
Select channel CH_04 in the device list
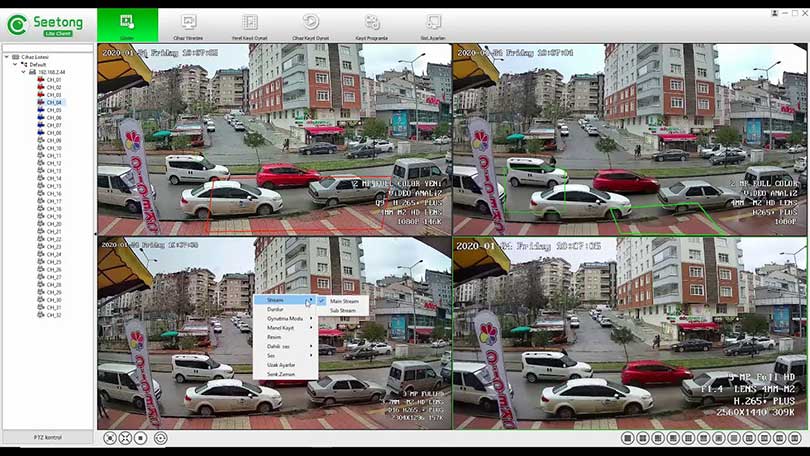tap(54, 102)
